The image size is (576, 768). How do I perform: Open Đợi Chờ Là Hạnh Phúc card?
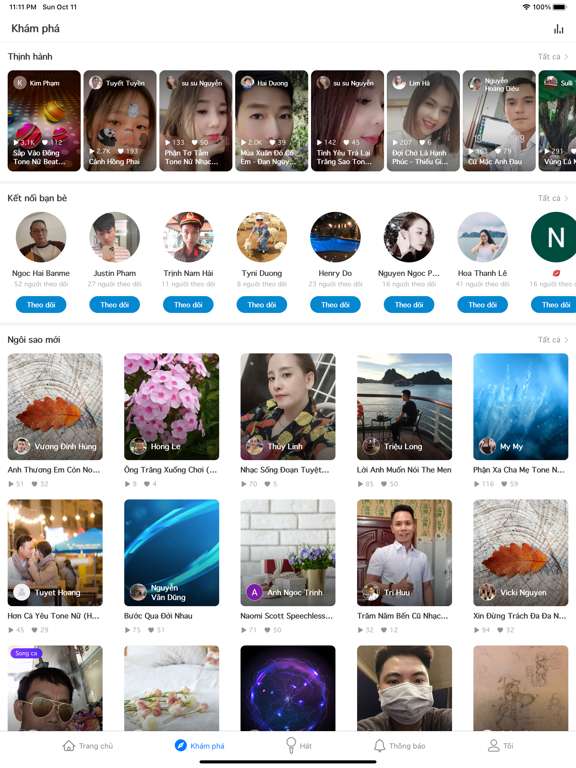(424, 120)
